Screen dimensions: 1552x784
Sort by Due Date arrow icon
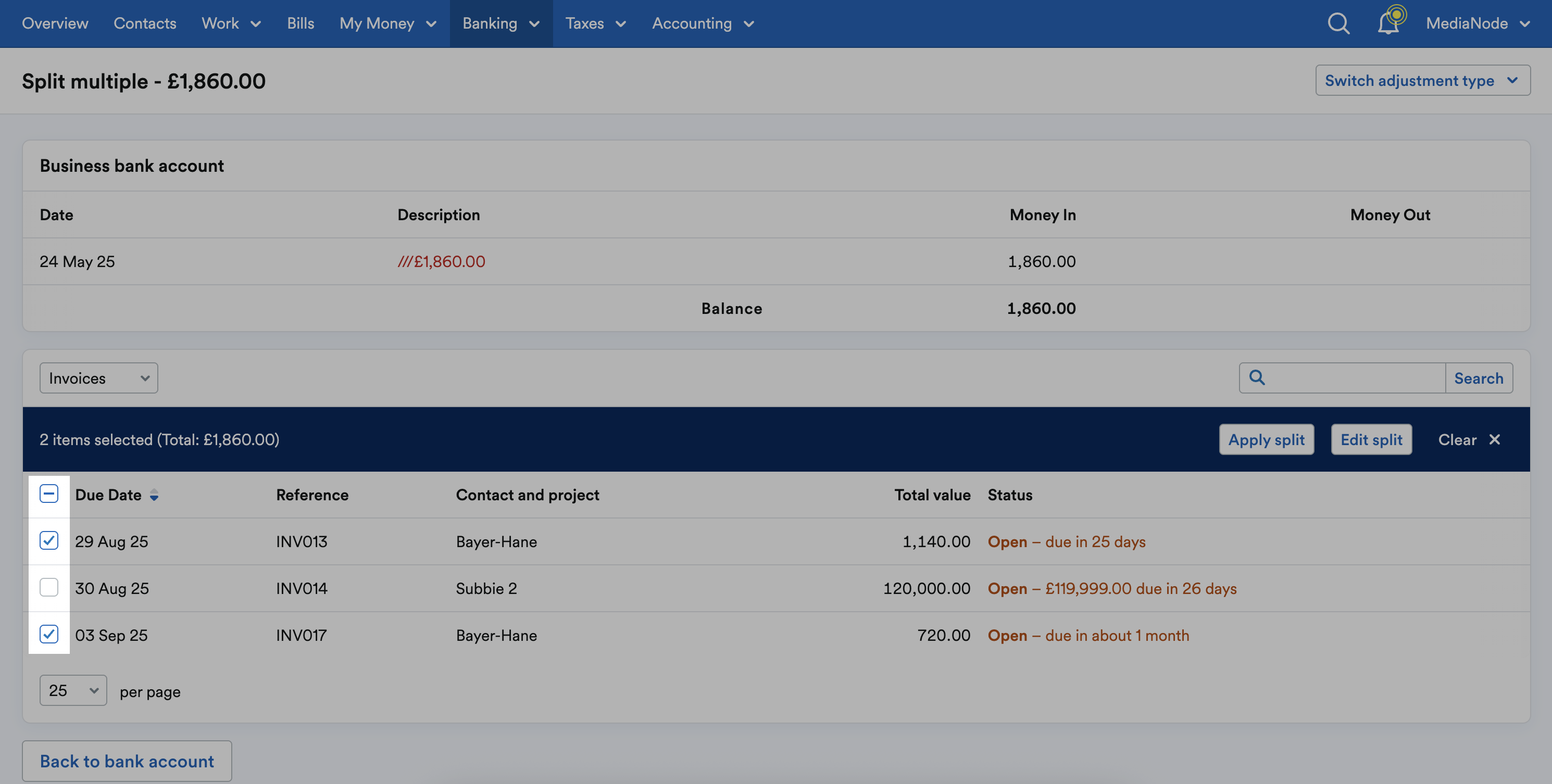pos(154,495)
